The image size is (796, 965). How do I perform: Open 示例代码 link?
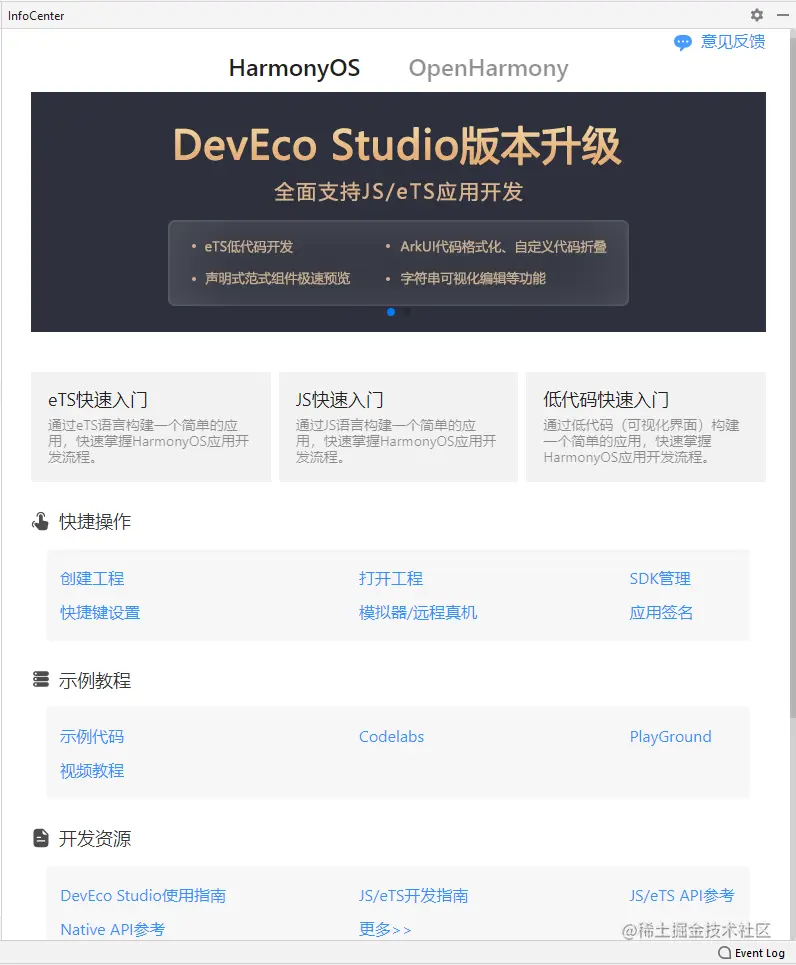(x=92, y=737)
